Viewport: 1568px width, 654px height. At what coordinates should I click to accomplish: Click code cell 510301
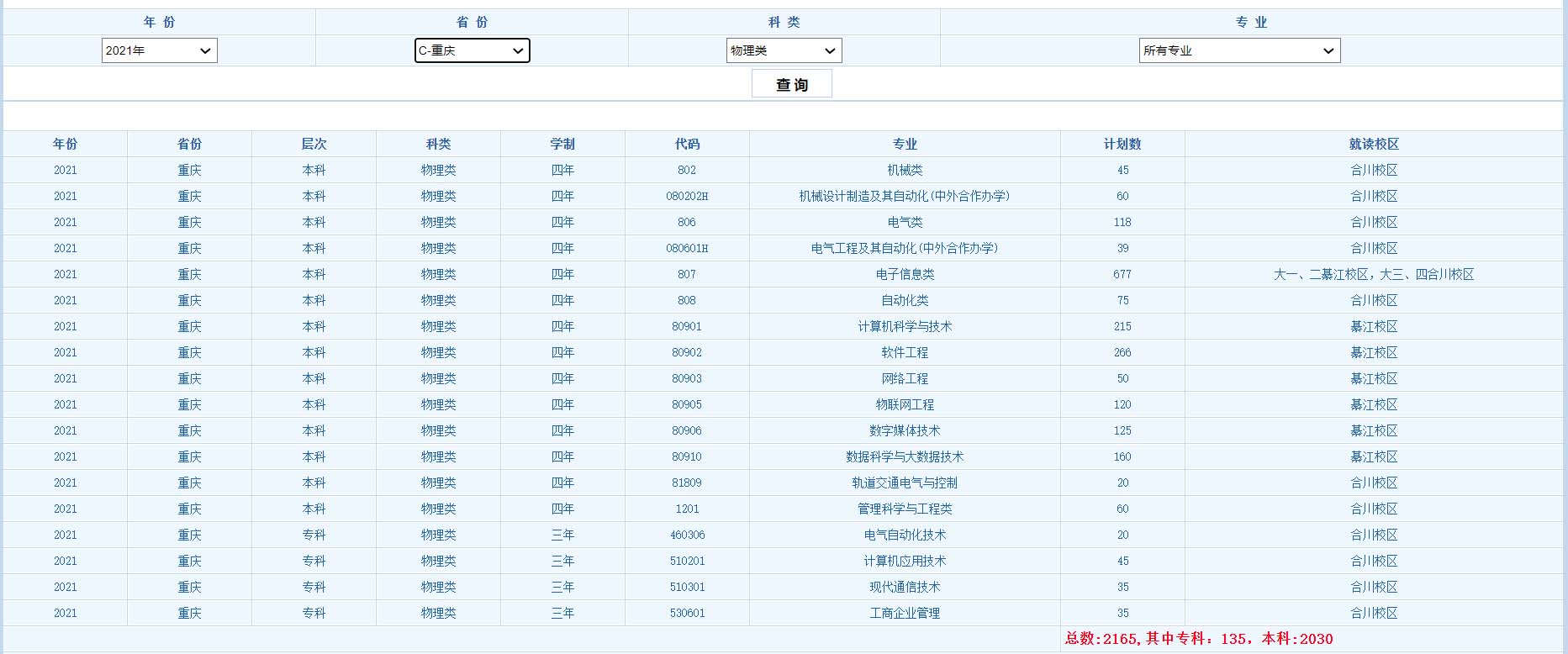687,587
